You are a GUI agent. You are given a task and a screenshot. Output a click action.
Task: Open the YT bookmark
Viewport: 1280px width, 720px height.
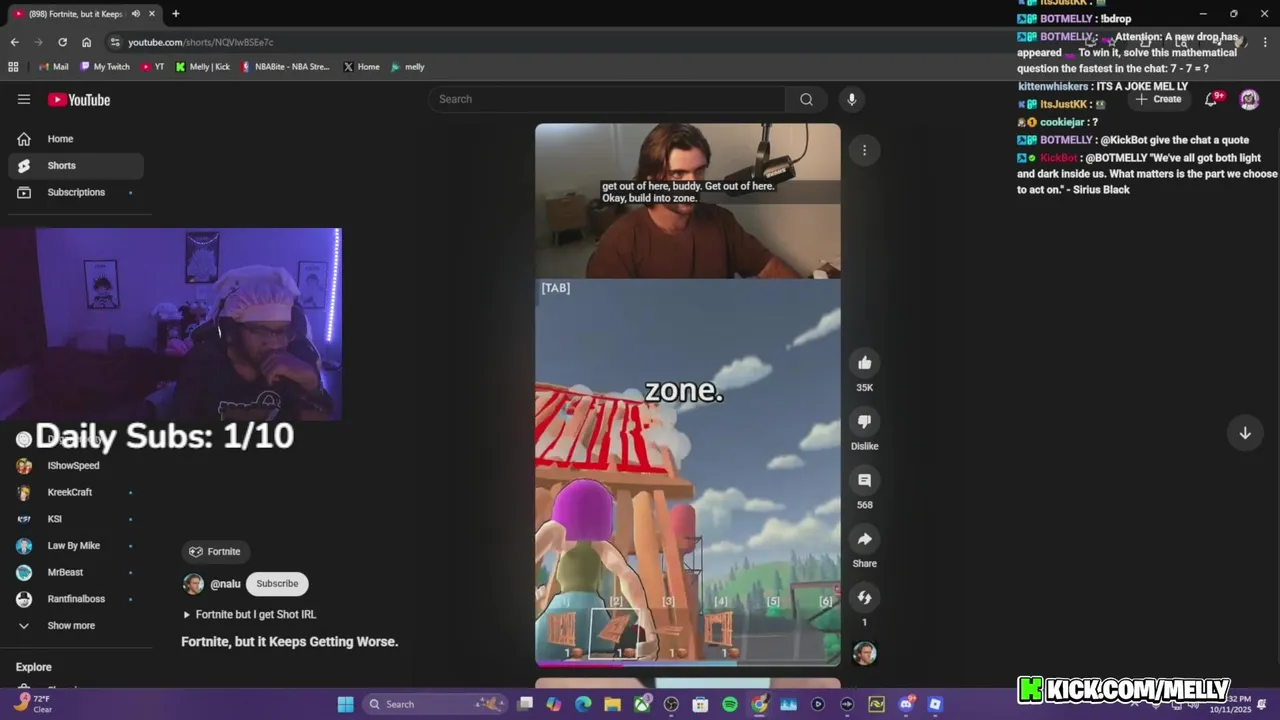pos(152,67)
